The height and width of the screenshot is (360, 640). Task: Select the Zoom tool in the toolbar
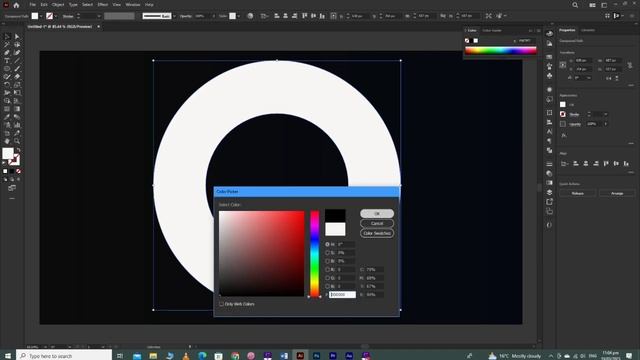pos(17,141)
